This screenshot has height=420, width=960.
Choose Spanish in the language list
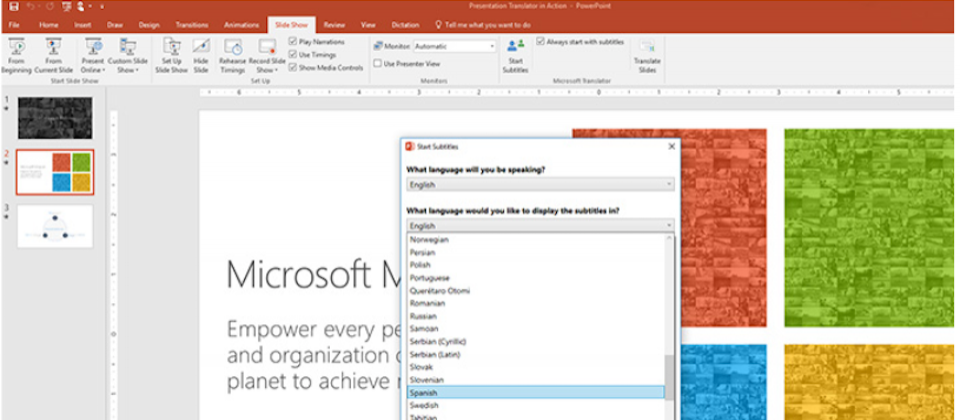[536, 392]
